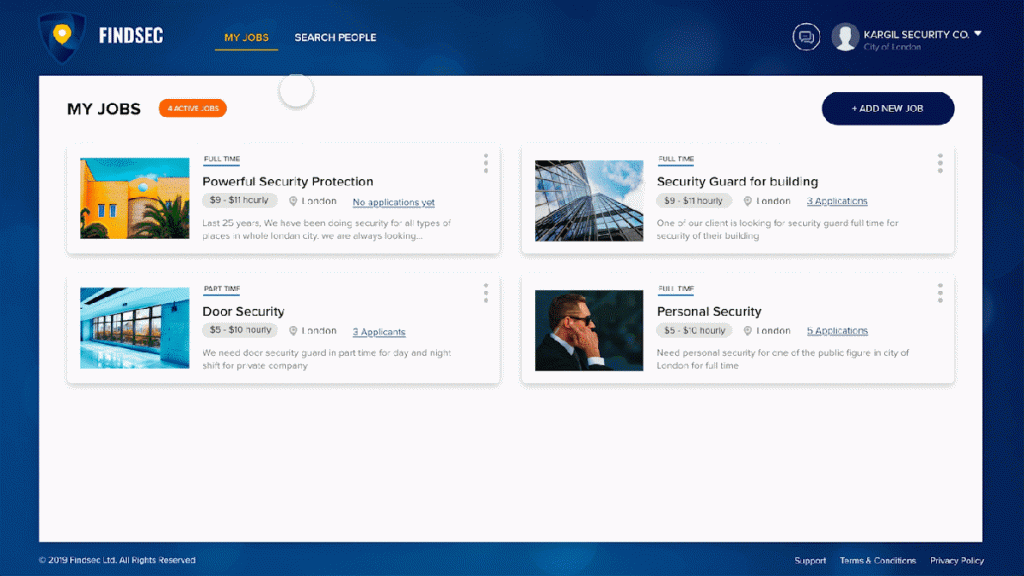
Task: Click the No applications yet link
Action: [x=393, y=202]
